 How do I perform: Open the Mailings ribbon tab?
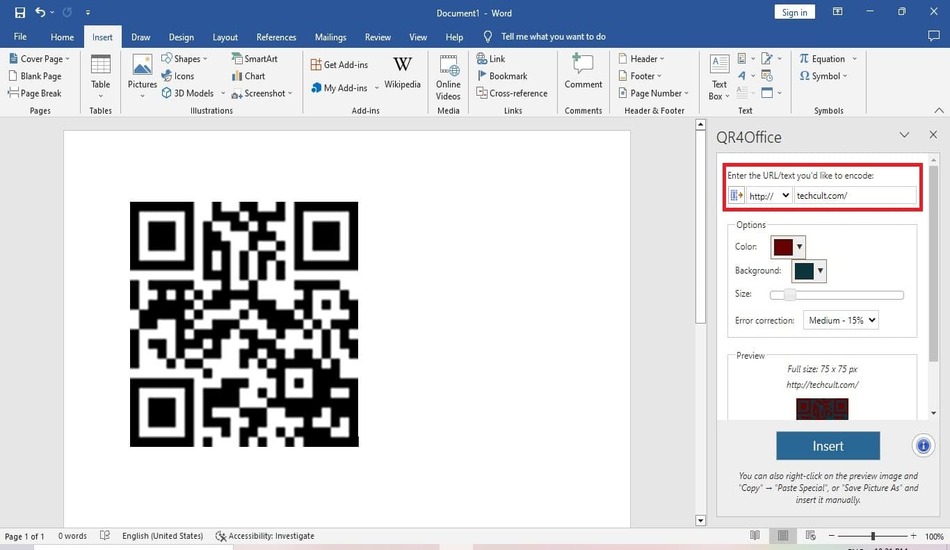[330, 37]
